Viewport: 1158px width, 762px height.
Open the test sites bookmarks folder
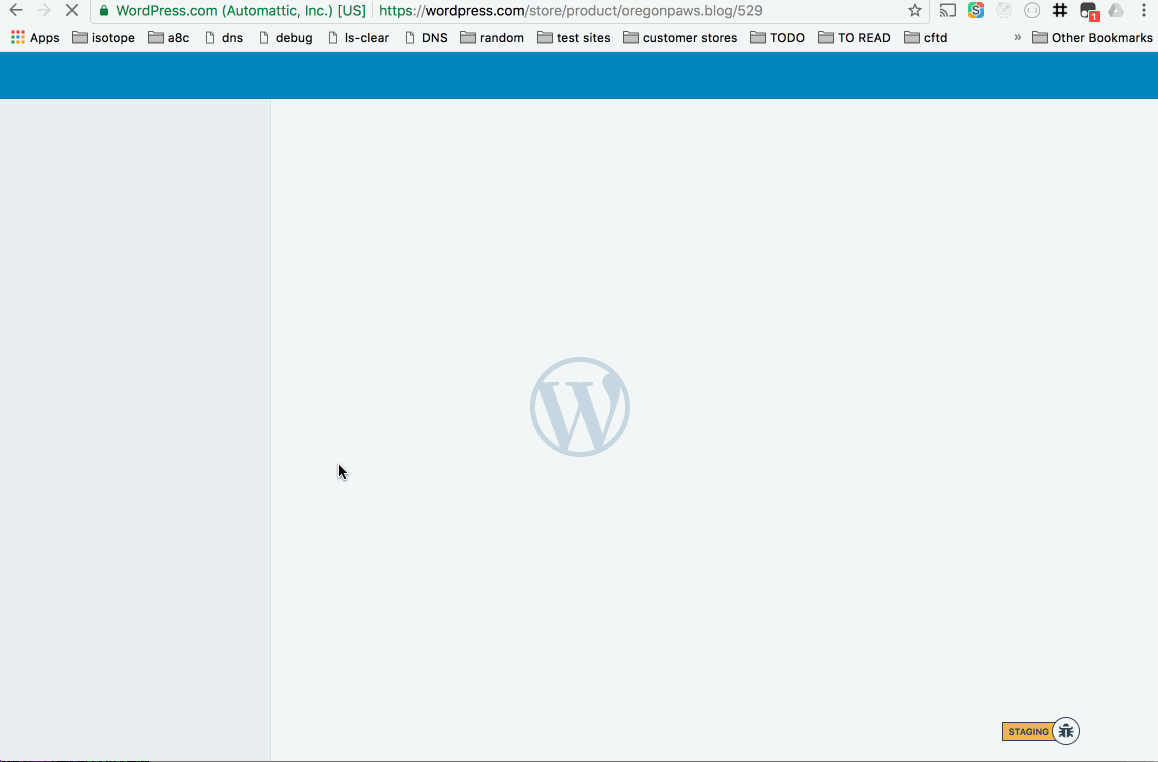[574, 38]
